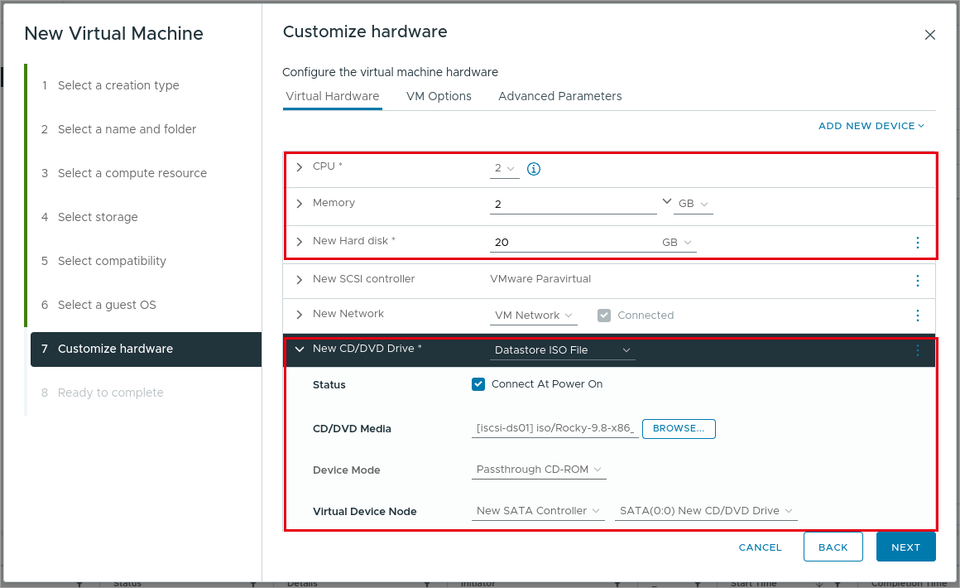Go back with the Back button
Image resolution: width=960 pixels, height=588 pixels.
[x=833, y=547]
